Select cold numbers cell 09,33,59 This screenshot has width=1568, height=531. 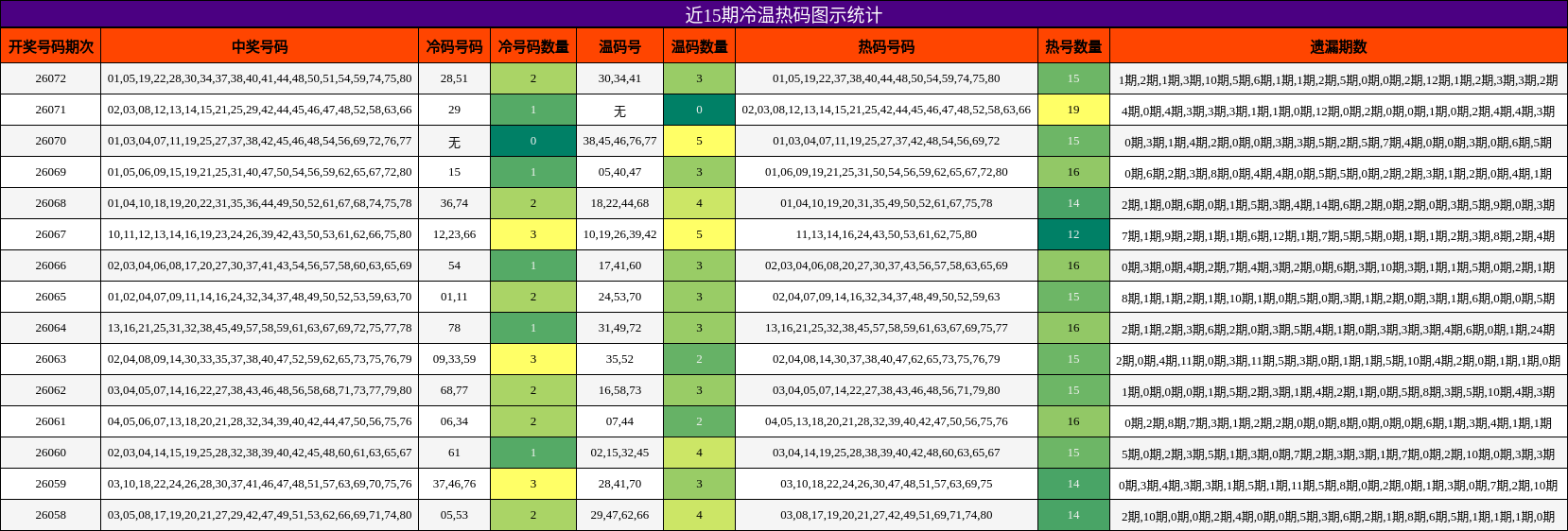(454, 359)
